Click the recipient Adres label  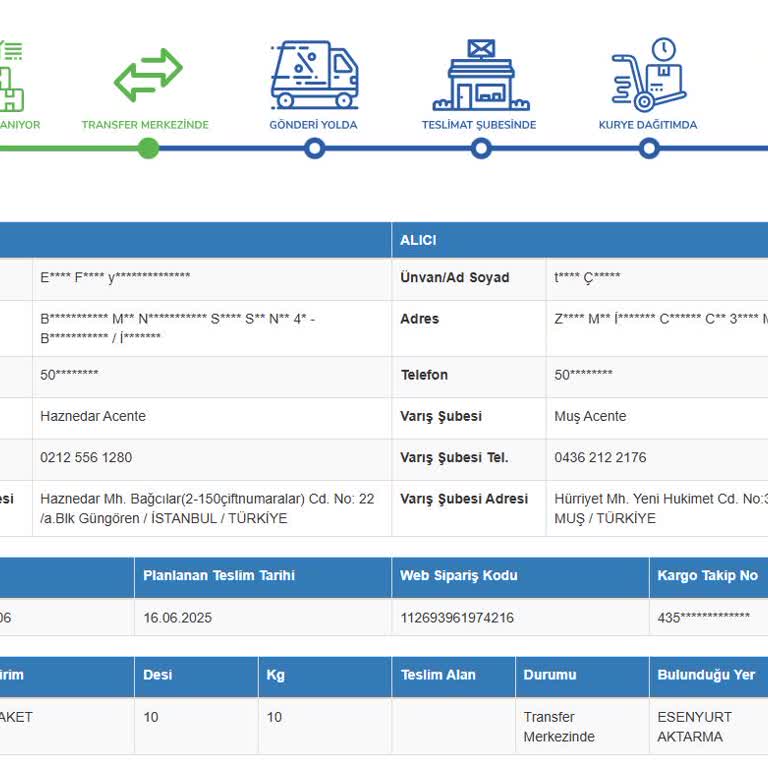pos(419,319)
